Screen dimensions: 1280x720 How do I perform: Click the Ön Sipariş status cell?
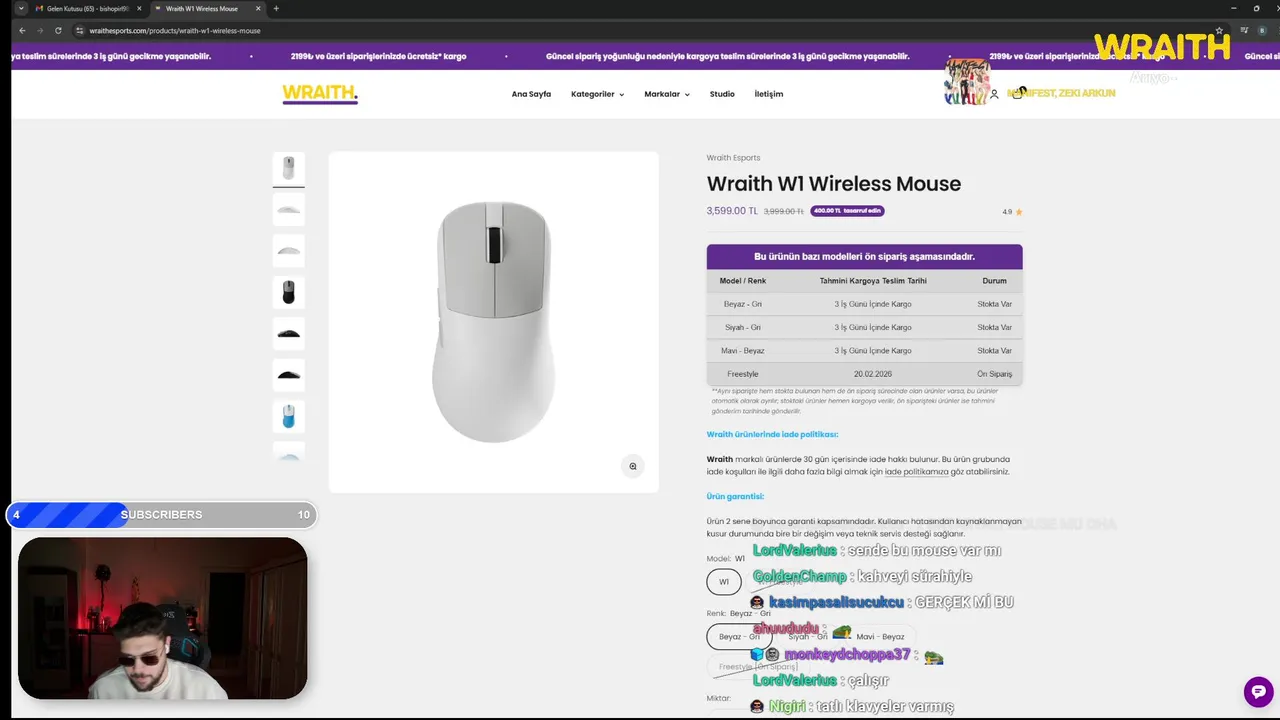[x=994, y=374]
